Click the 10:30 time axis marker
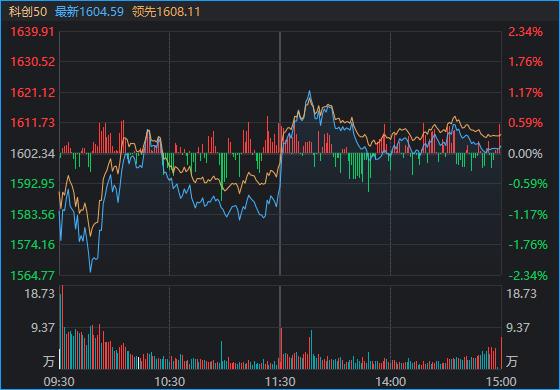560x390 pixels. pos(169,382)
